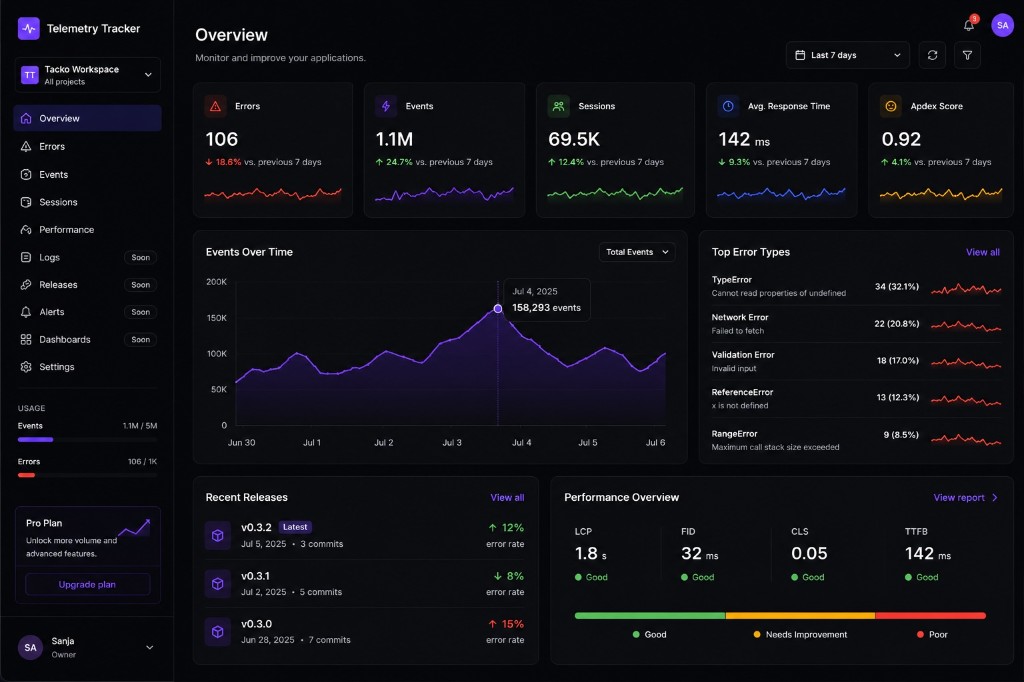Screen dimensions: 1024x682
Task: Click the chevron next to View report
Action: (995, 498)
